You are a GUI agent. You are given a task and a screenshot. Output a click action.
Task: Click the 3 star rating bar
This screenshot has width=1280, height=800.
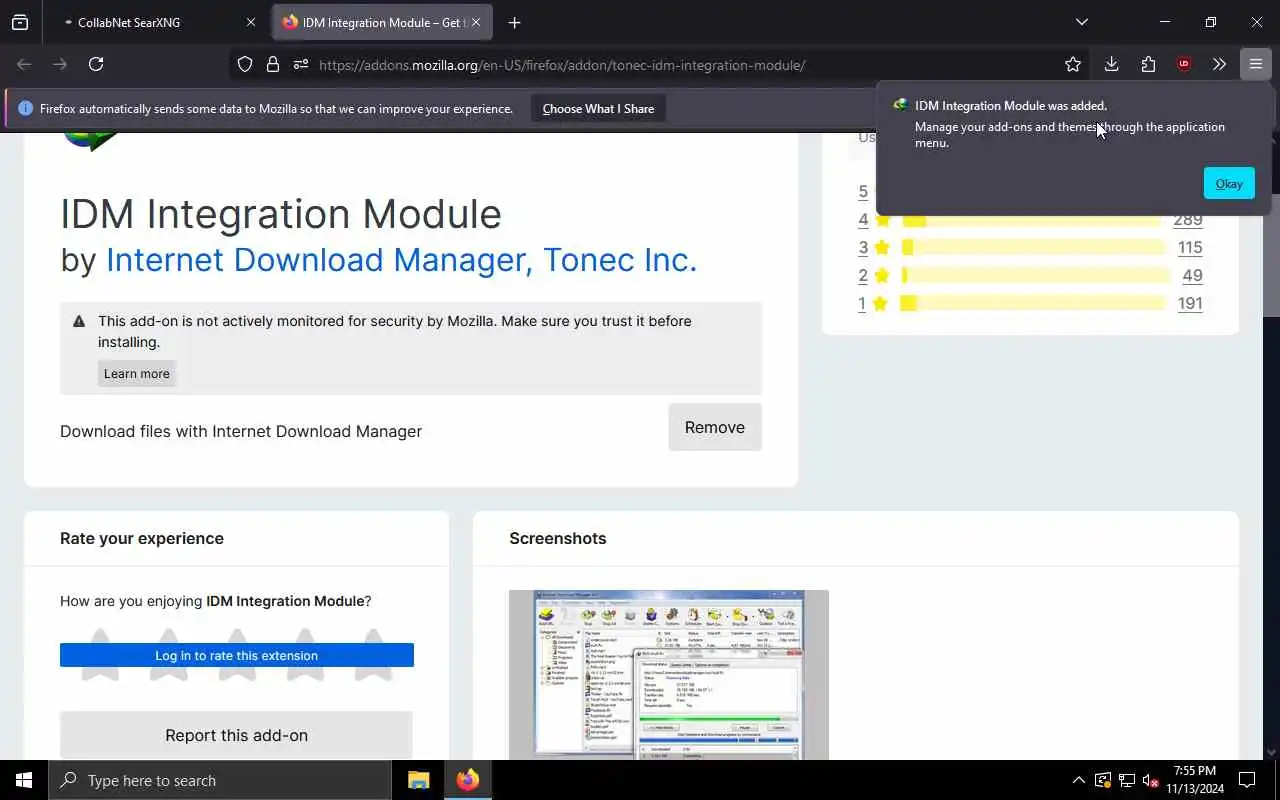pyautogui.click(x=1033, y=247)
